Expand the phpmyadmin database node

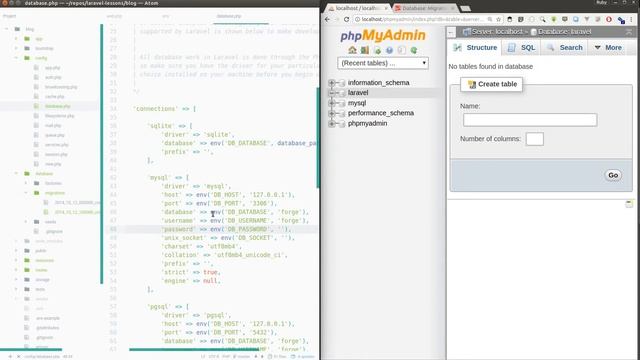tap(331, 124)
